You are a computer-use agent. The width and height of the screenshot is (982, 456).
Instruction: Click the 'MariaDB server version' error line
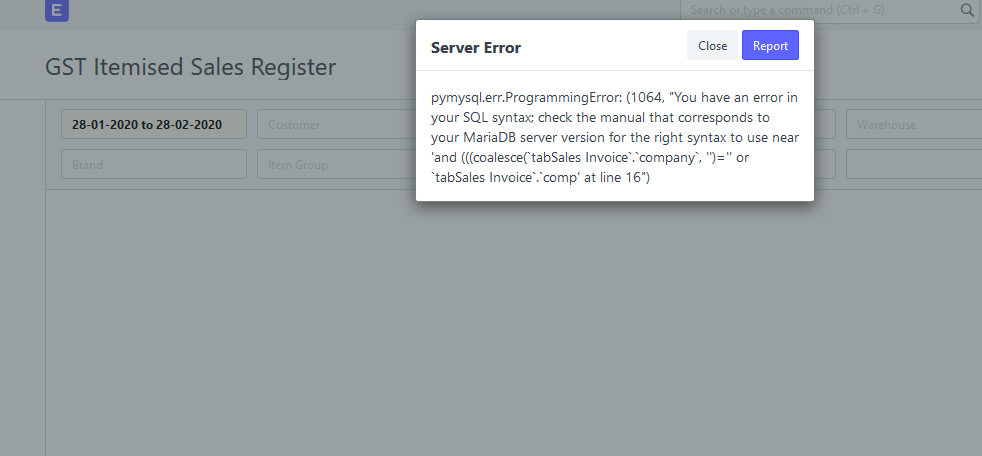click(x=527, y=138)
